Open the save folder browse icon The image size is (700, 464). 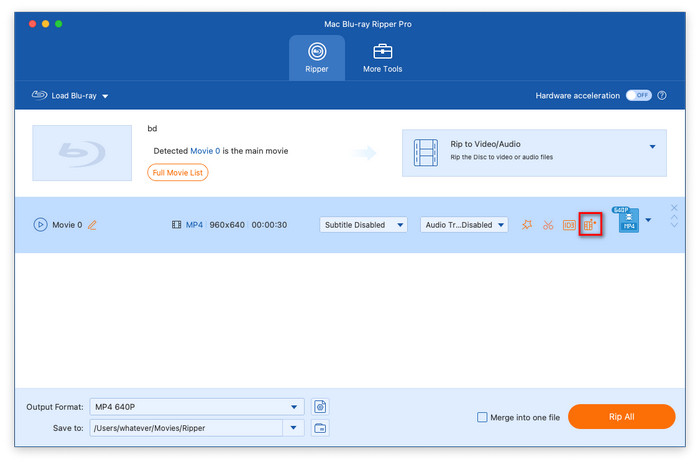(321, 428)
